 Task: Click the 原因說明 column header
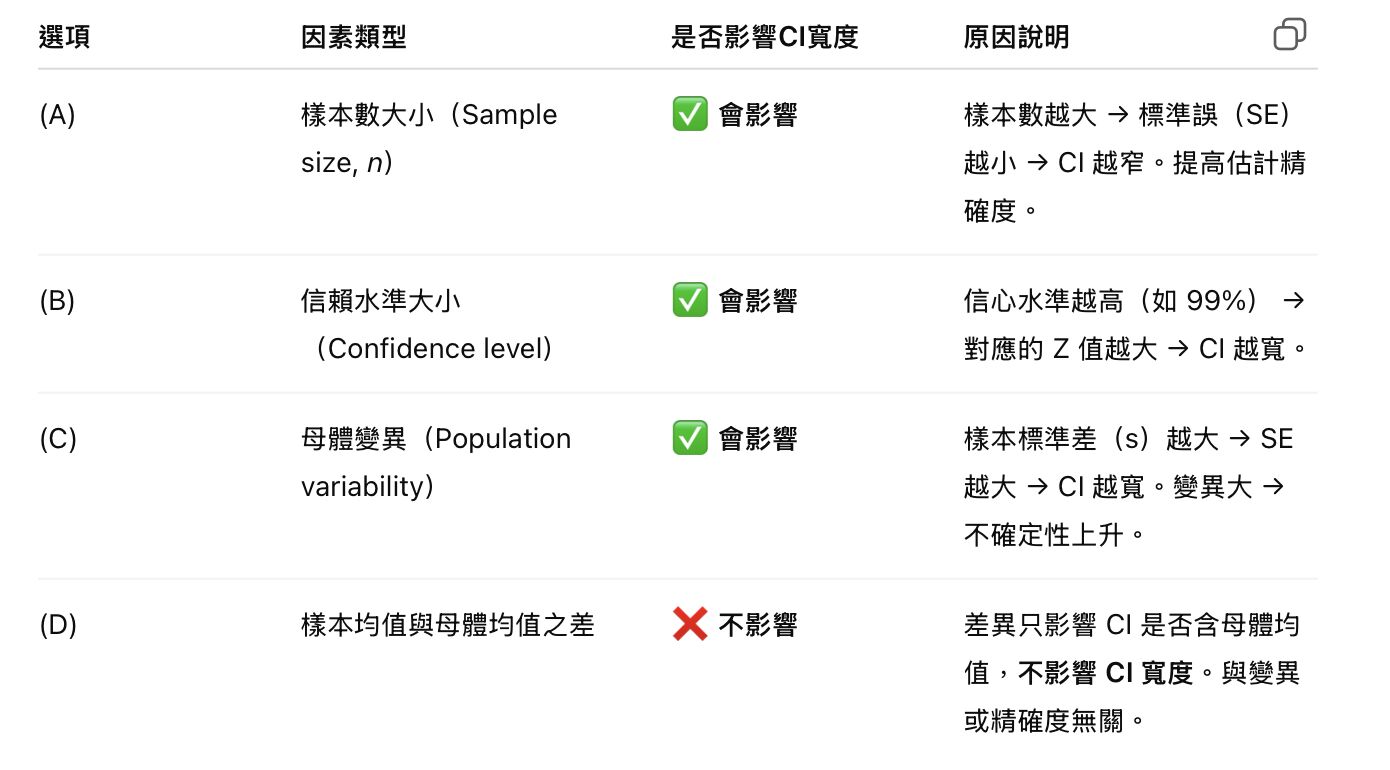1016,37
